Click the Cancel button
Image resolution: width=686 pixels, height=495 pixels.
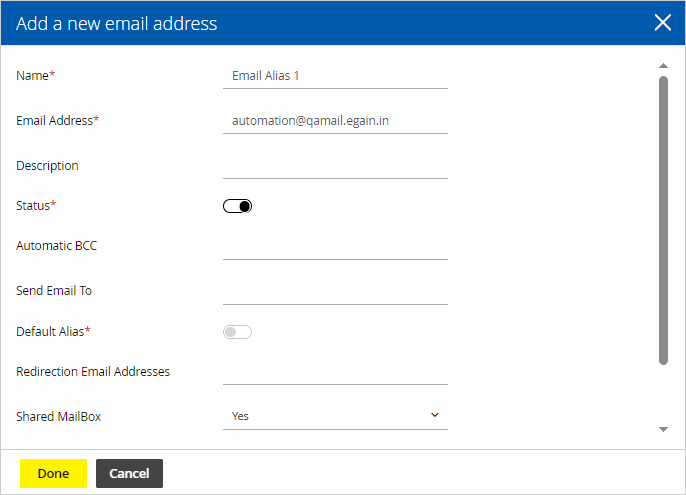coord(130,473)
